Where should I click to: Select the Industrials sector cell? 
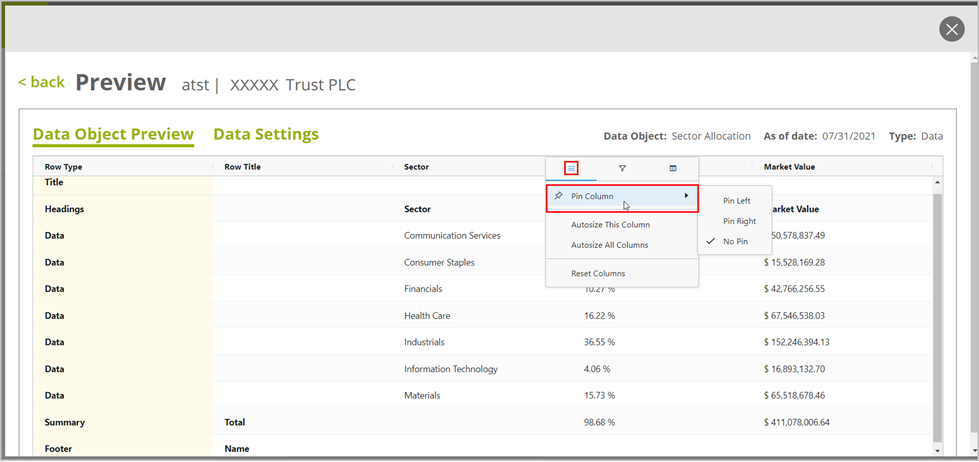424,342
